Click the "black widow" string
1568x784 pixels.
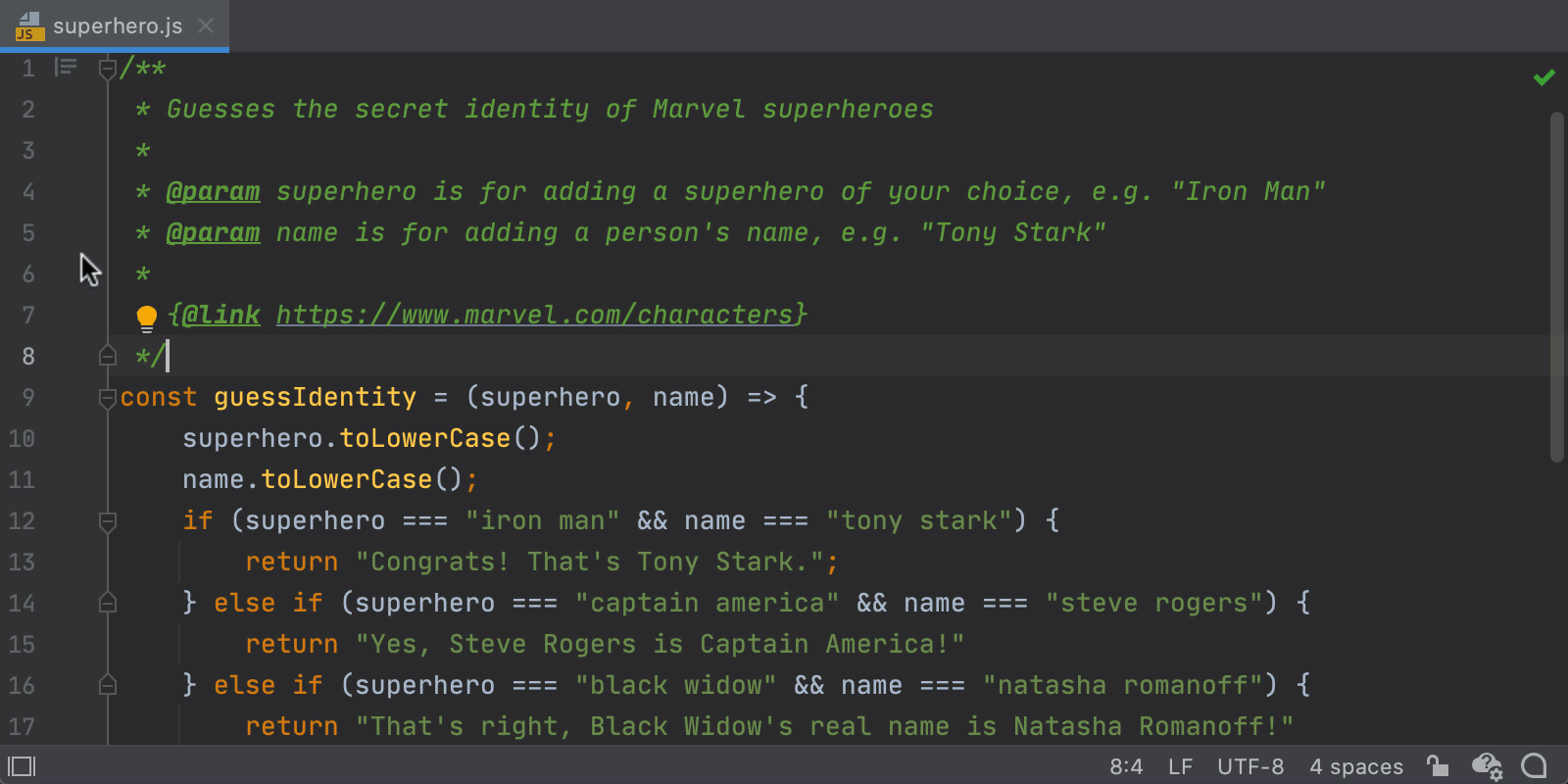coord(676,685)
